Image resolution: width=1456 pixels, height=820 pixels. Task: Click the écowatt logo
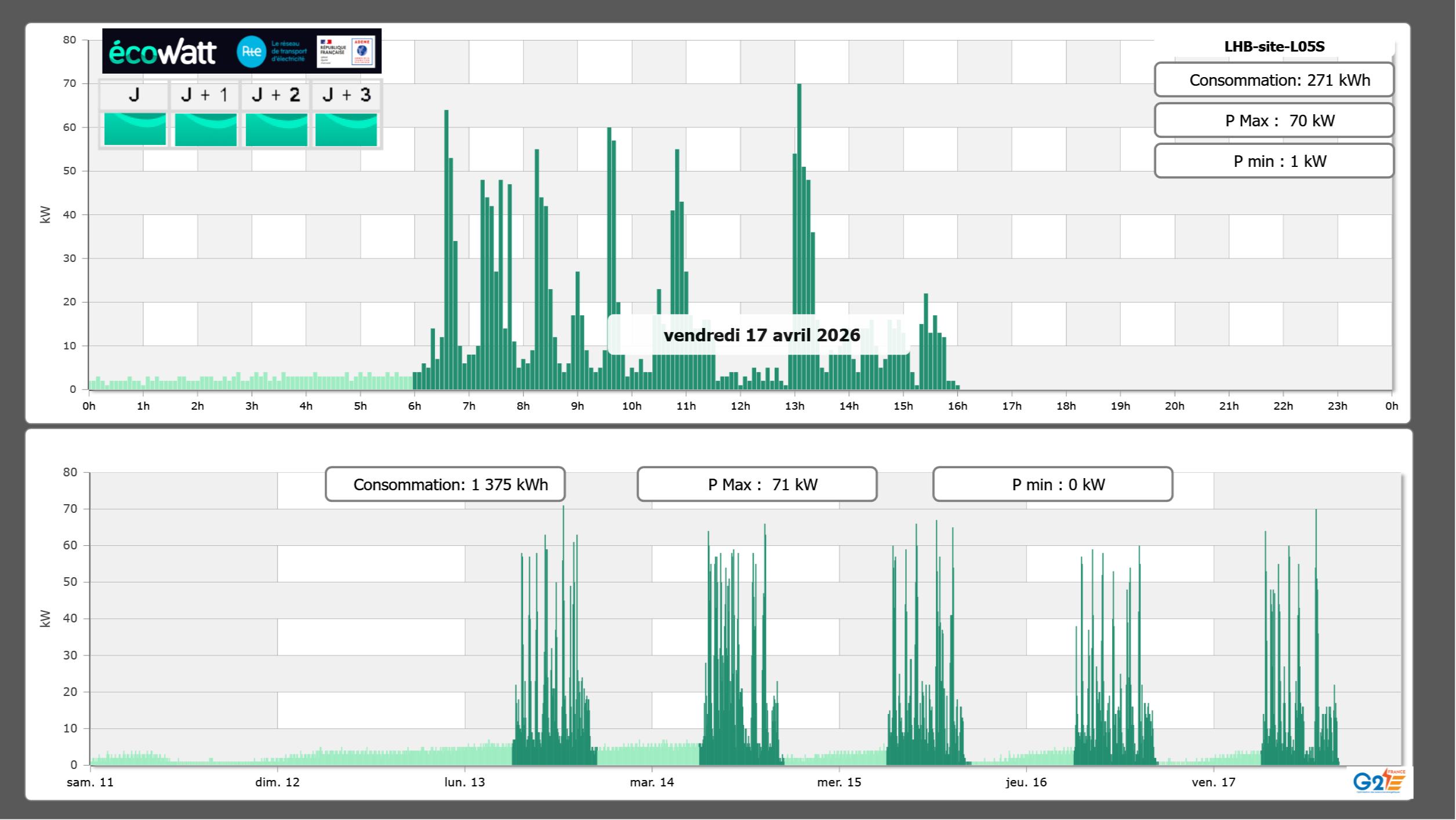162,52
